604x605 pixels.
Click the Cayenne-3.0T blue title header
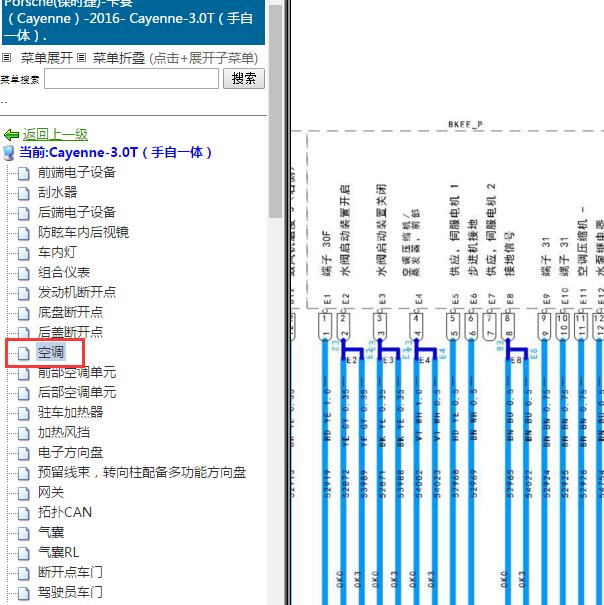click(x=134, y=22)
